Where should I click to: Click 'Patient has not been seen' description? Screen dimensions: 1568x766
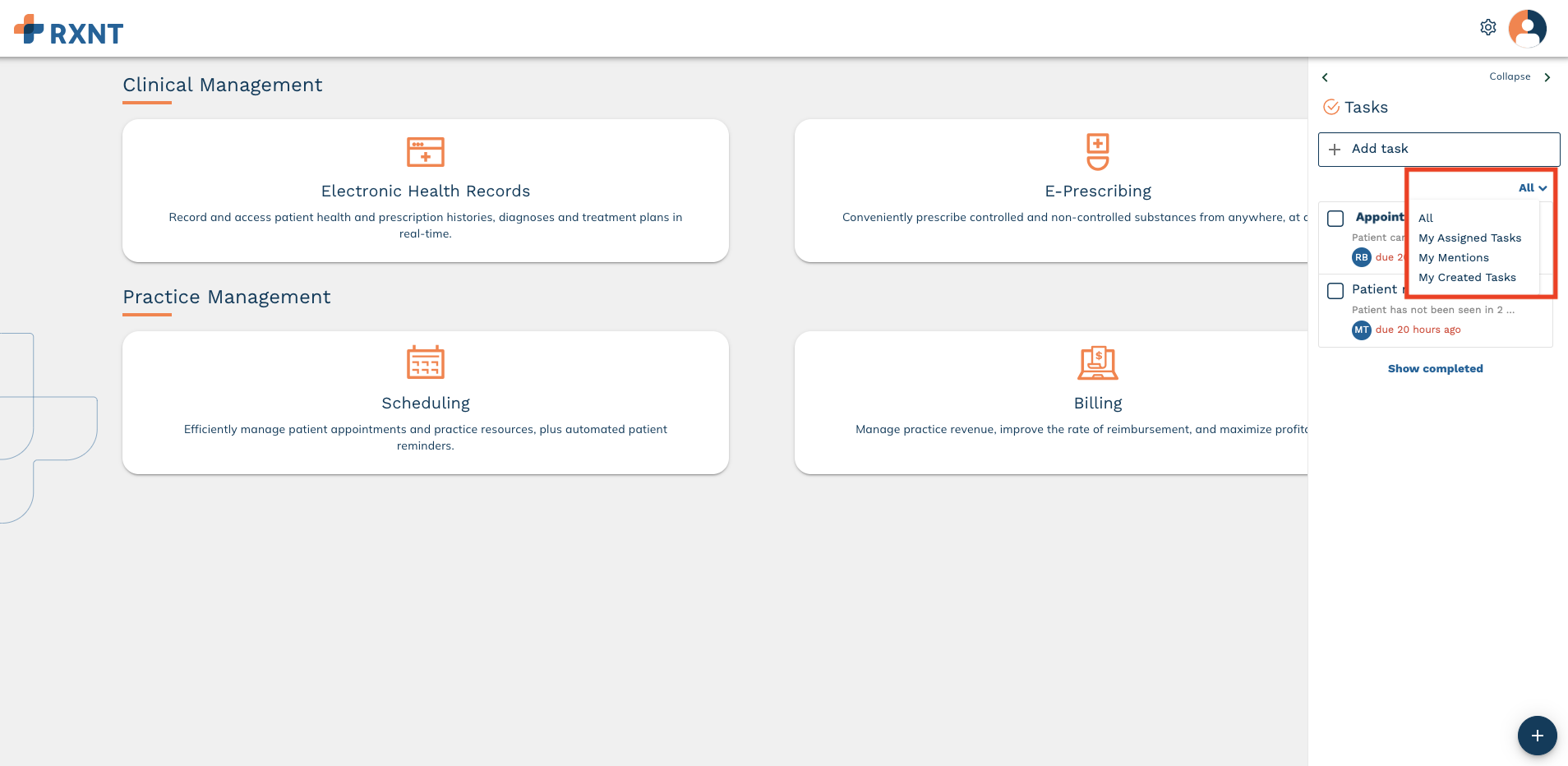[x=1433, y=310]
